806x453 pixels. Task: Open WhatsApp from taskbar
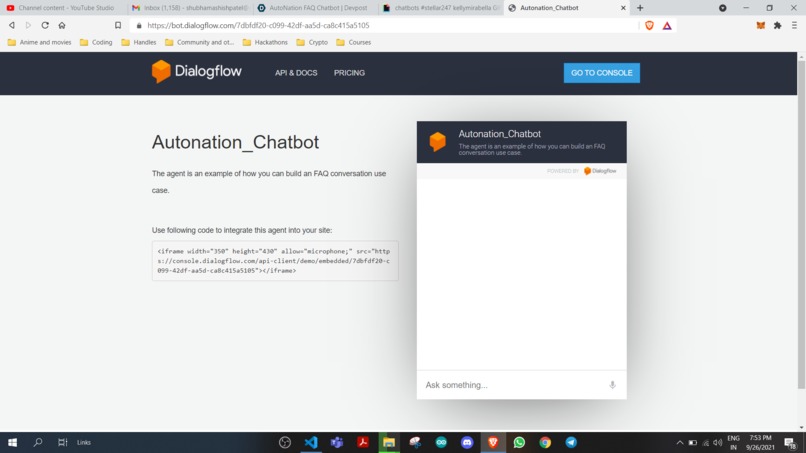(x=519, y=442)
